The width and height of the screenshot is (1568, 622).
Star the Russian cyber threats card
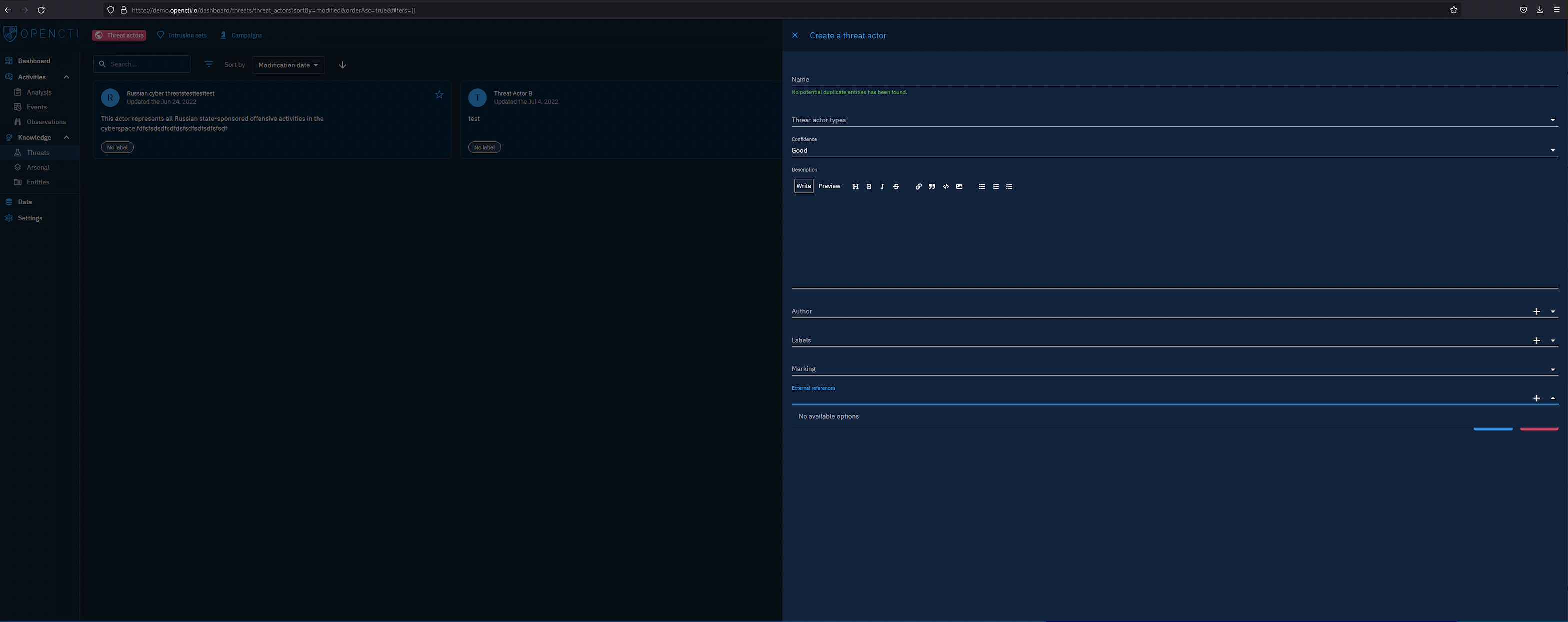(439, 95)
